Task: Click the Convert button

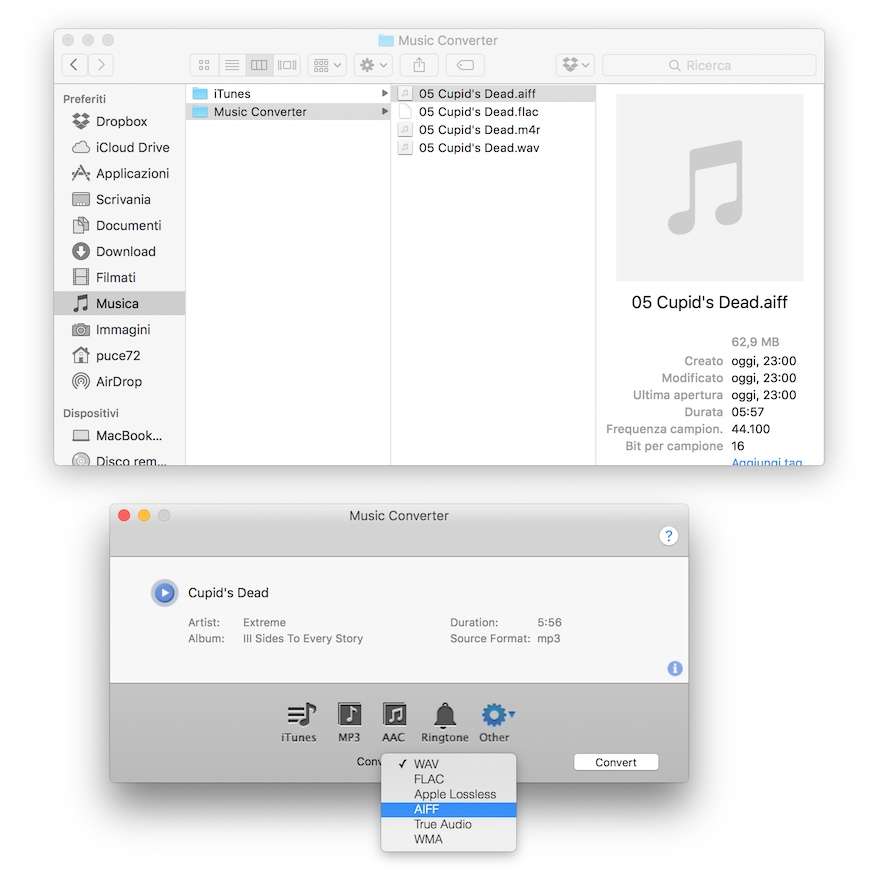Action: pyautogui.click(x=616, y=762)
